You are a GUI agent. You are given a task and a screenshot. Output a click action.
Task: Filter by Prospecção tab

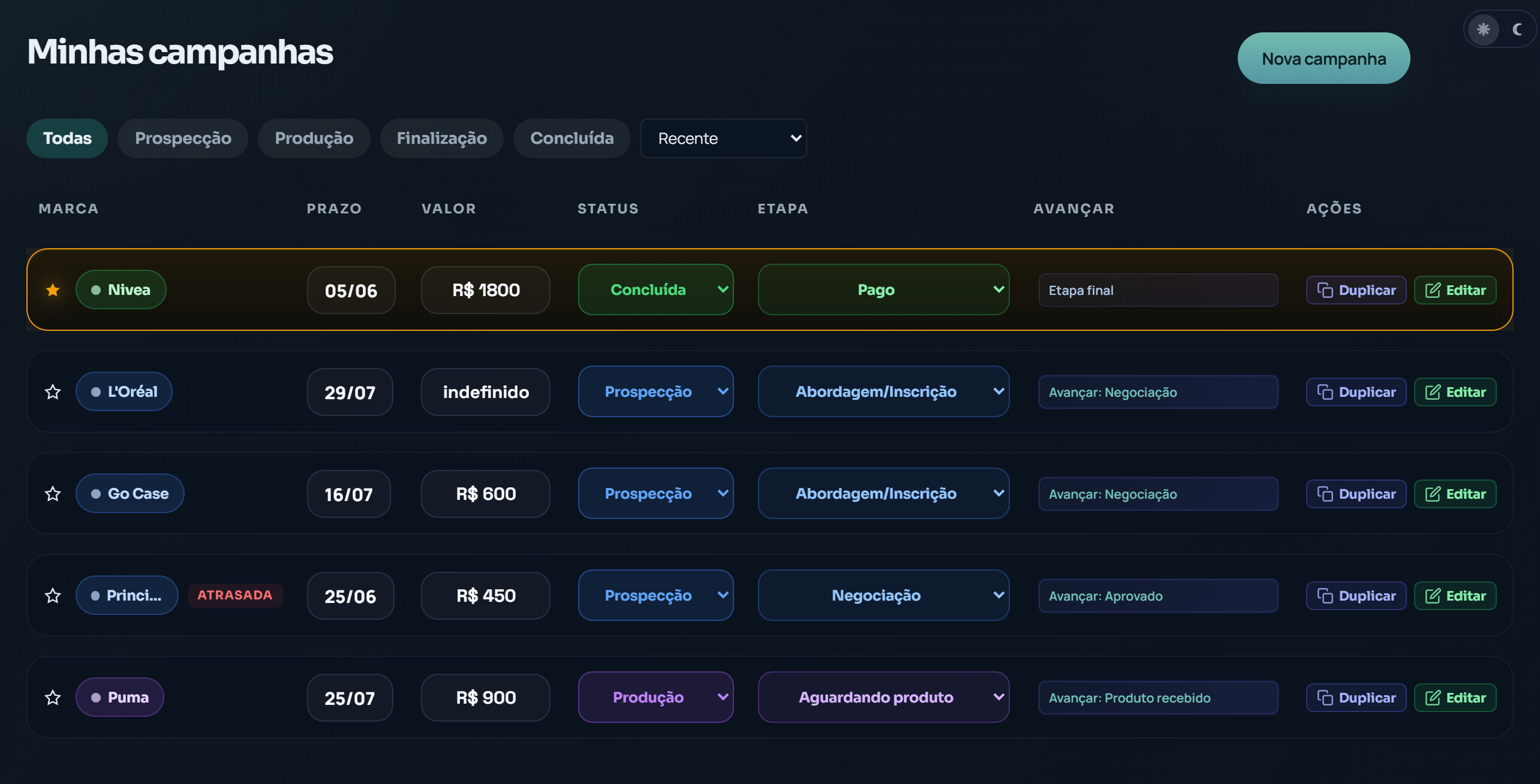[x=183, y=138]
